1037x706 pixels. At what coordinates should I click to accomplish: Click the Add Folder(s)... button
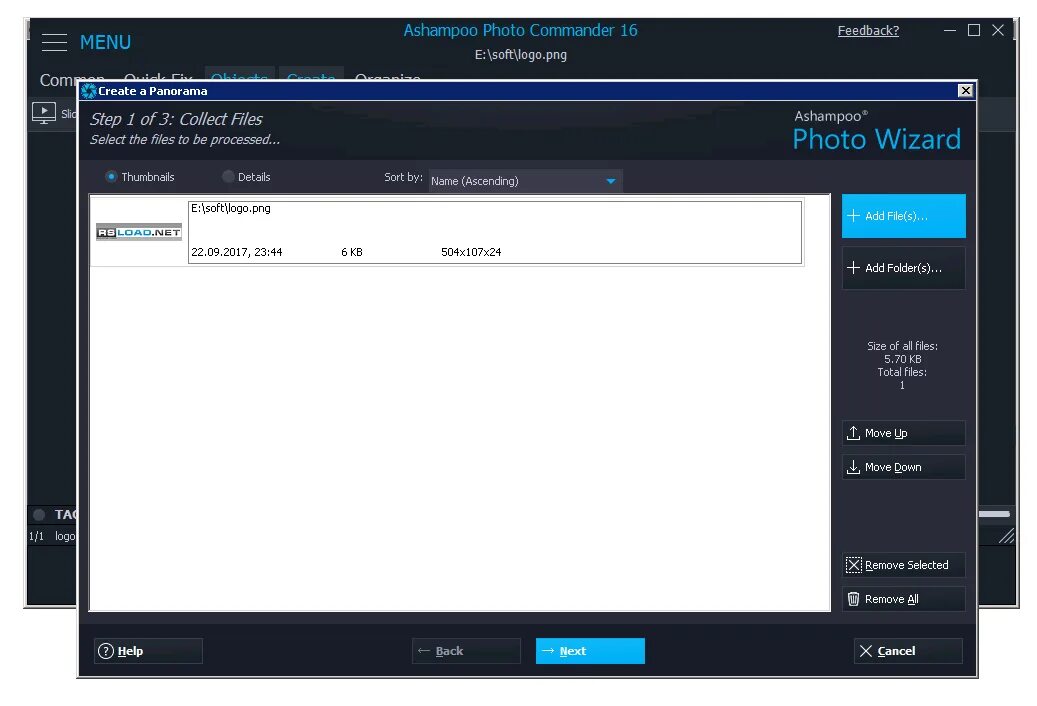pos(903,268)
